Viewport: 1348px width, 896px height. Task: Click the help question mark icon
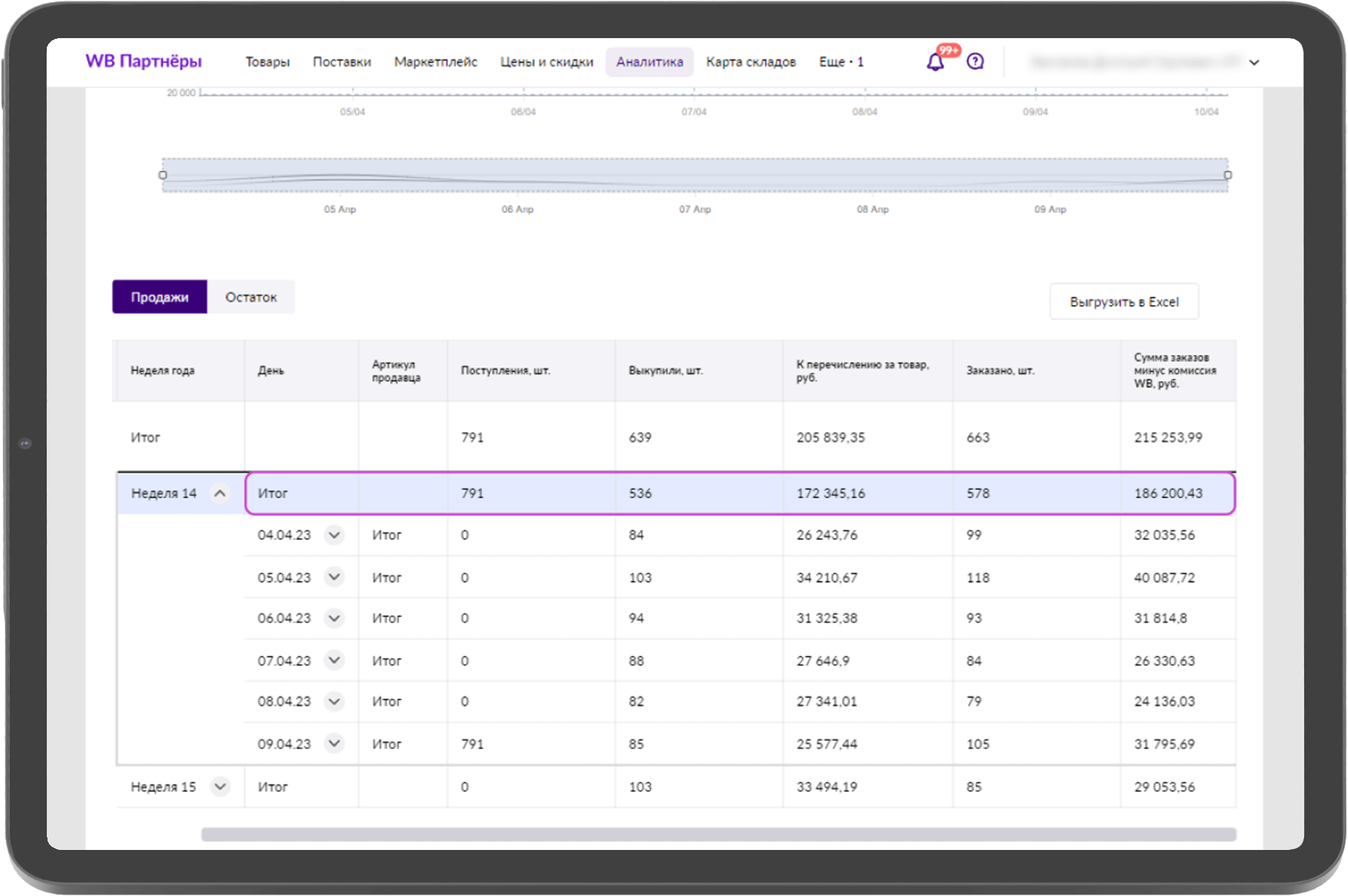click(x=974, y=62)
